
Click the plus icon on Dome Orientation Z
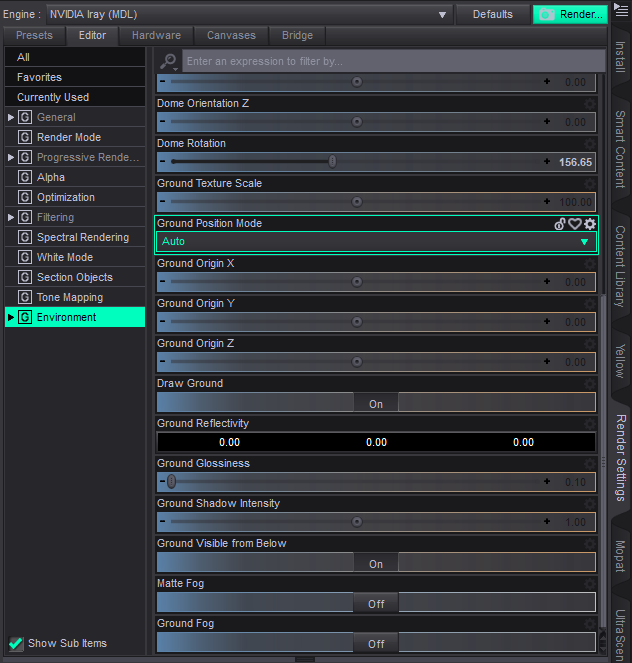pos(547,121)
